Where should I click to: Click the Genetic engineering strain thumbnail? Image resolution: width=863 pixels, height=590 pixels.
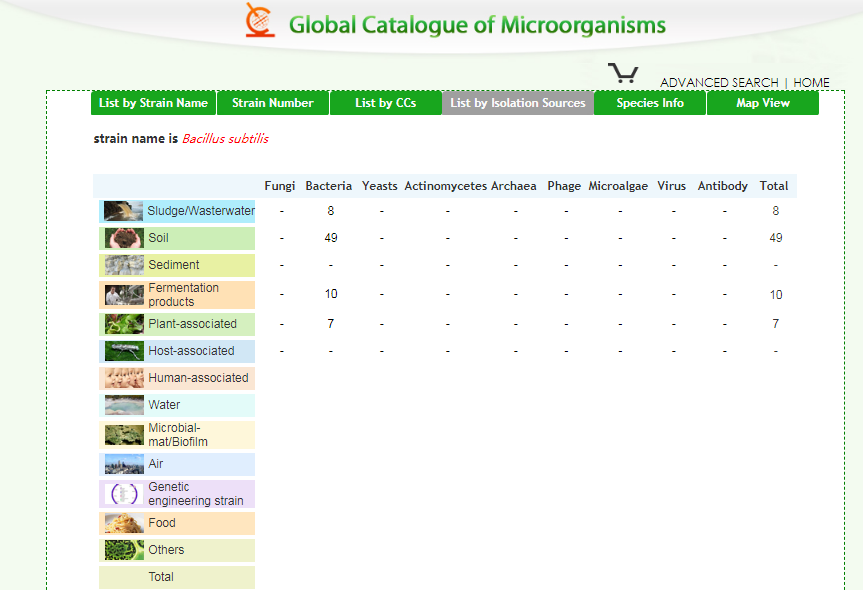click(124, 494)
